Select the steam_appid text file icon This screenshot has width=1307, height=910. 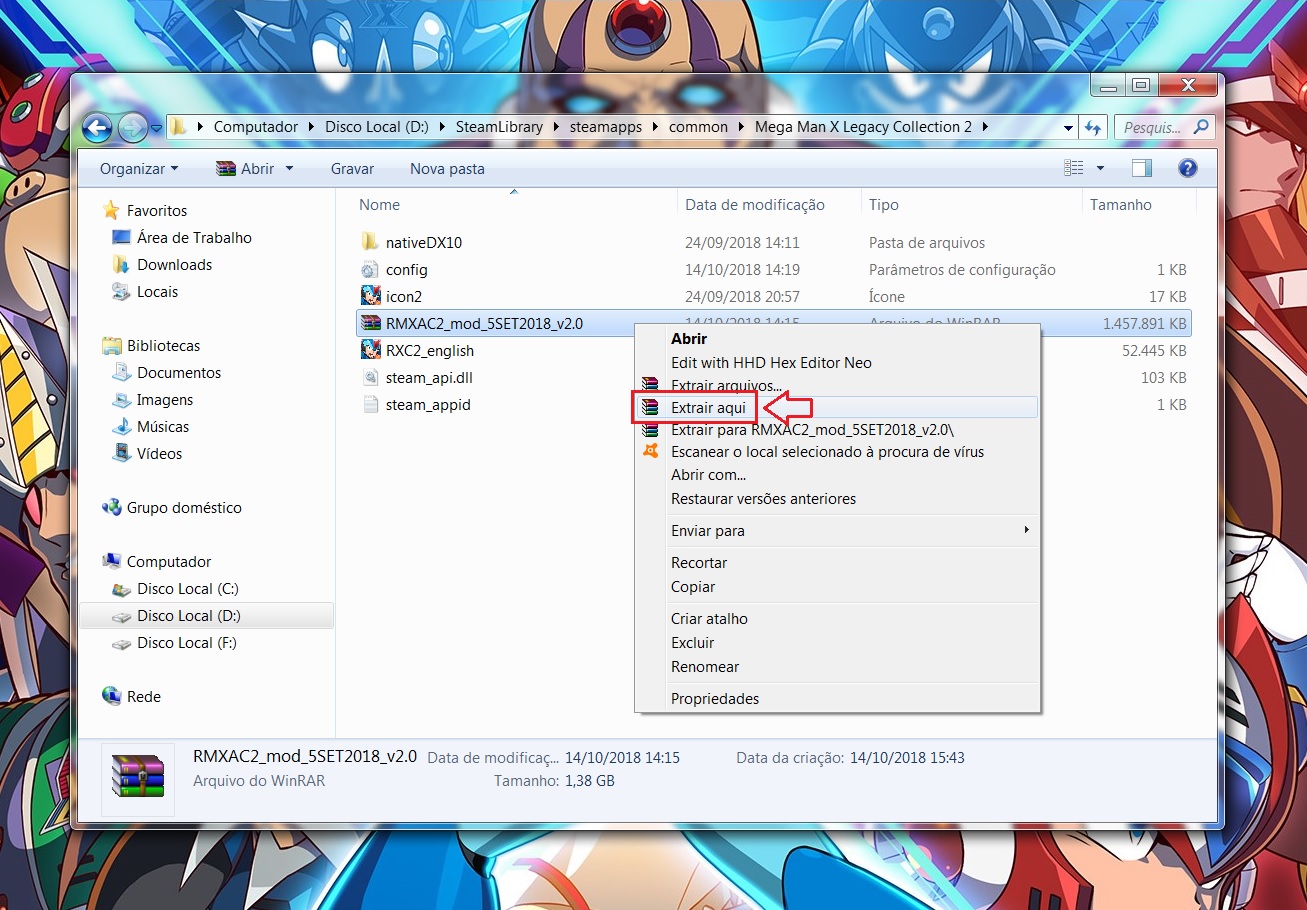(x=370, y=404)
